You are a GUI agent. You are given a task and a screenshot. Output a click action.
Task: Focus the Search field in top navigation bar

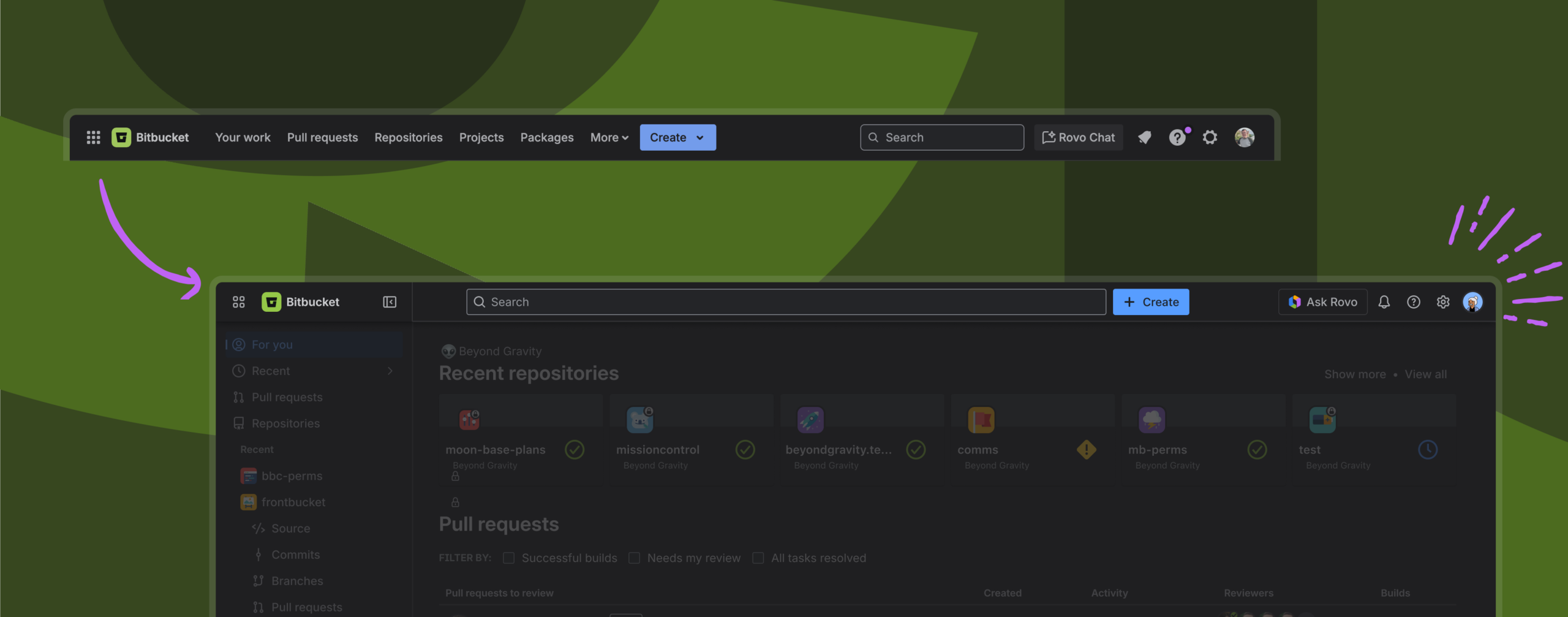point(942,137)
